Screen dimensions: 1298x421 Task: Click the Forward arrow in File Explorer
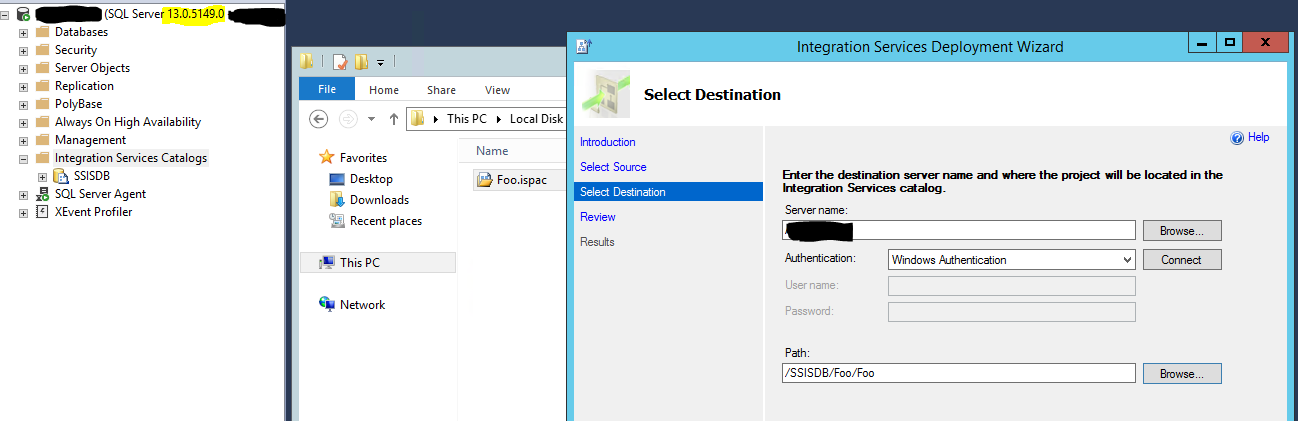[346, 119]
